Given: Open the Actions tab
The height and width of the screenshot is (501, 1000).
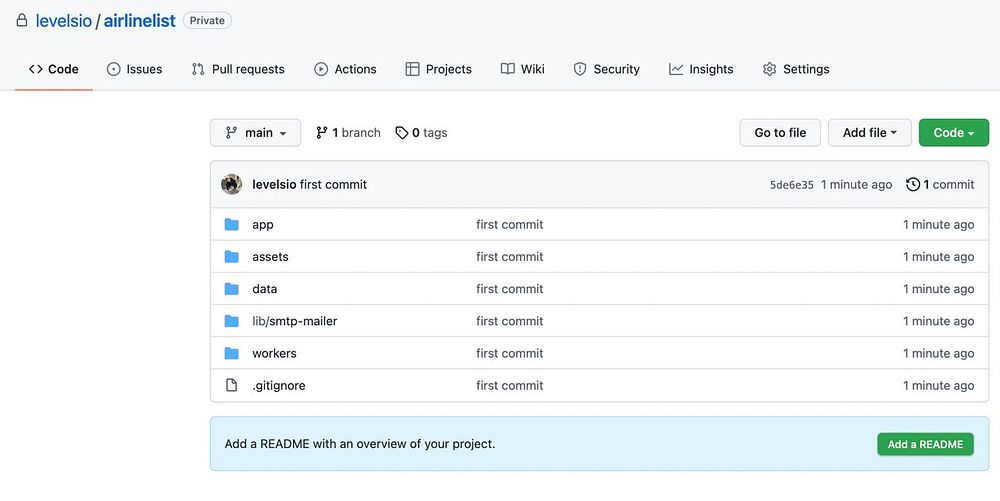Looking at the screenshot, I should click(x=345, y=69).
